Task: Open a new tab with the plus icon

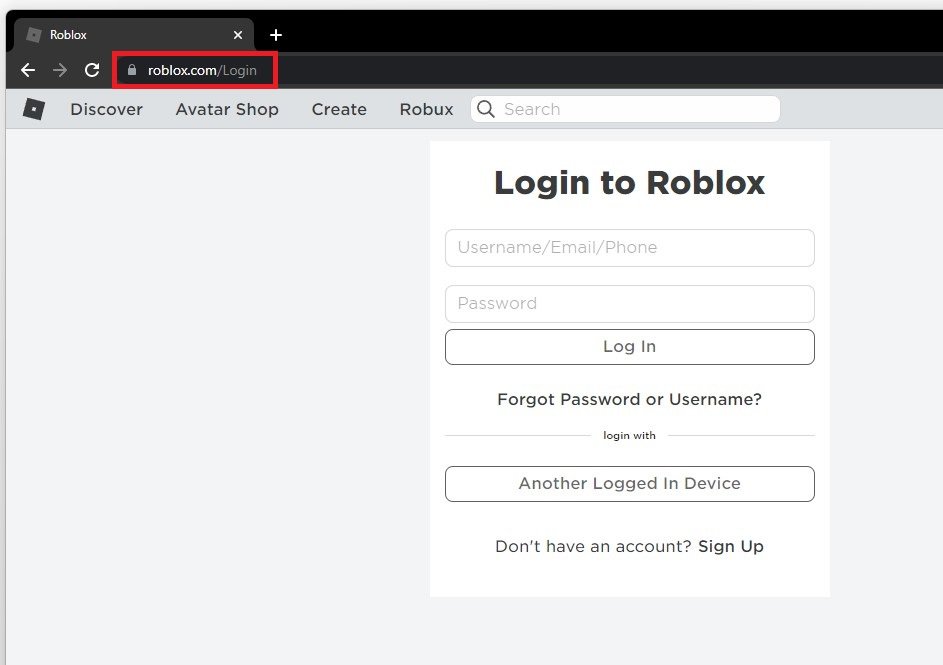Action: [x=276, y=35]
